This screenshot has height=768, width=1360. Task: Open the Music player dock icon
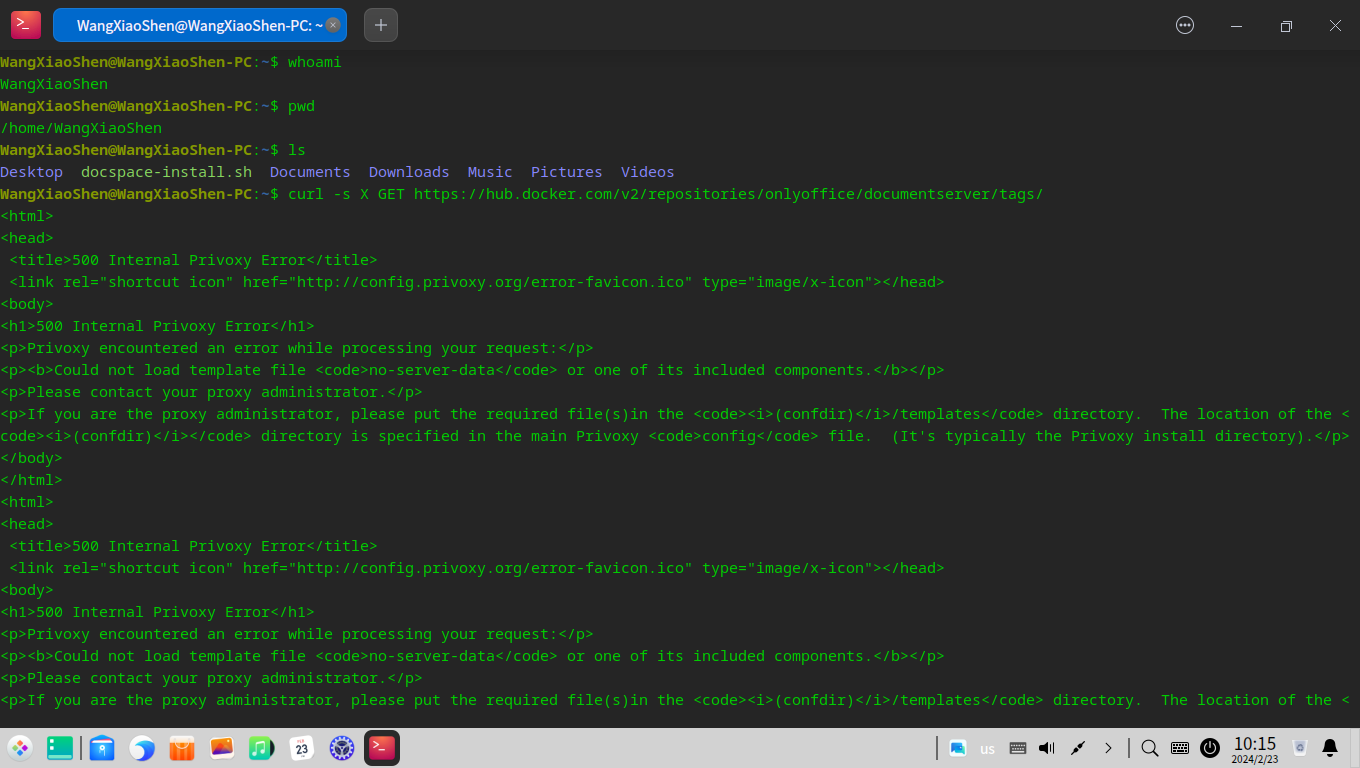[x=261, y=748]
